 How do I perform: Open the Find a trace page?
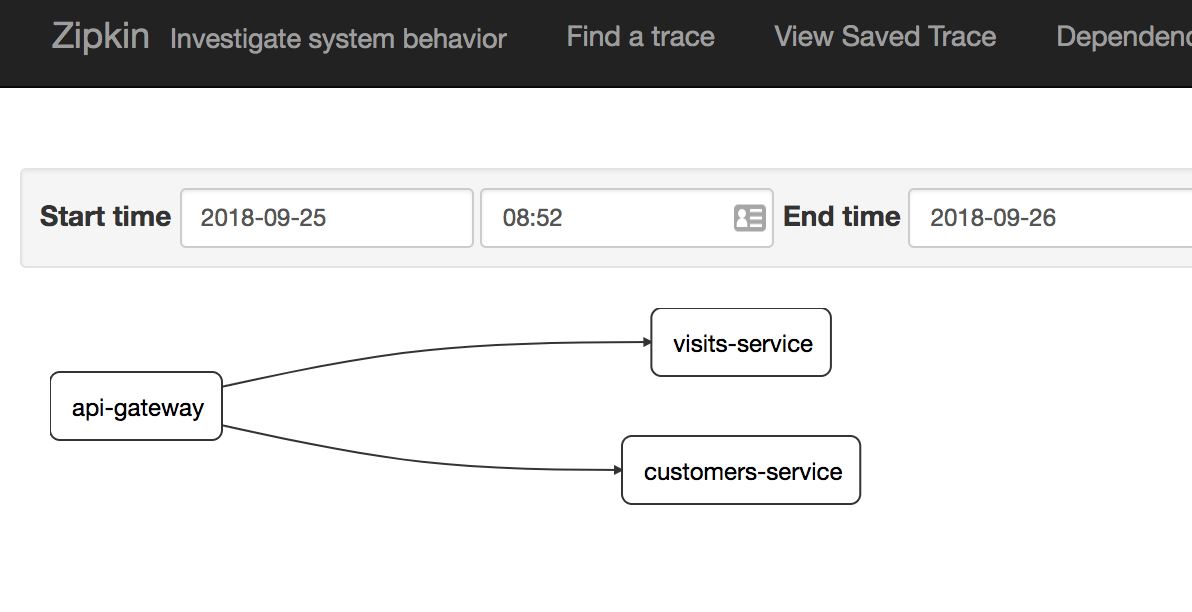click(640, 37)
